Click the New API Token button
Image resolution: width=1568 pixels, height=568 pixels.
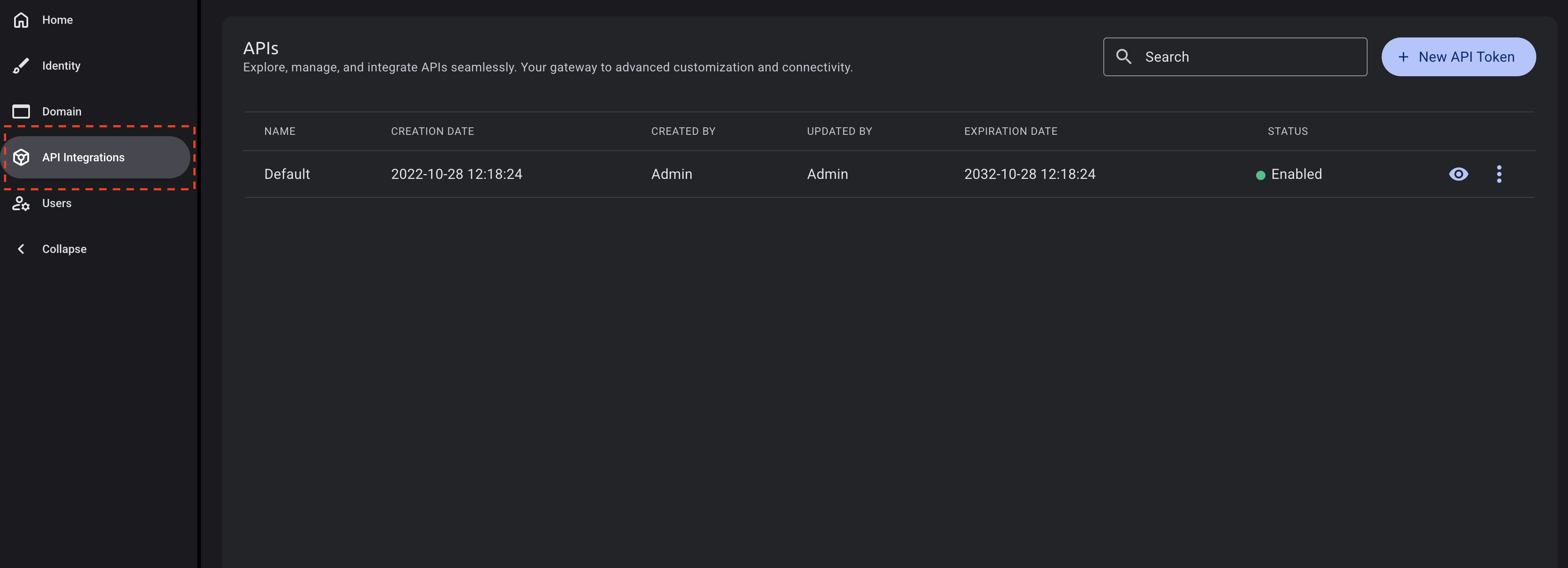tap(1458, 56)
